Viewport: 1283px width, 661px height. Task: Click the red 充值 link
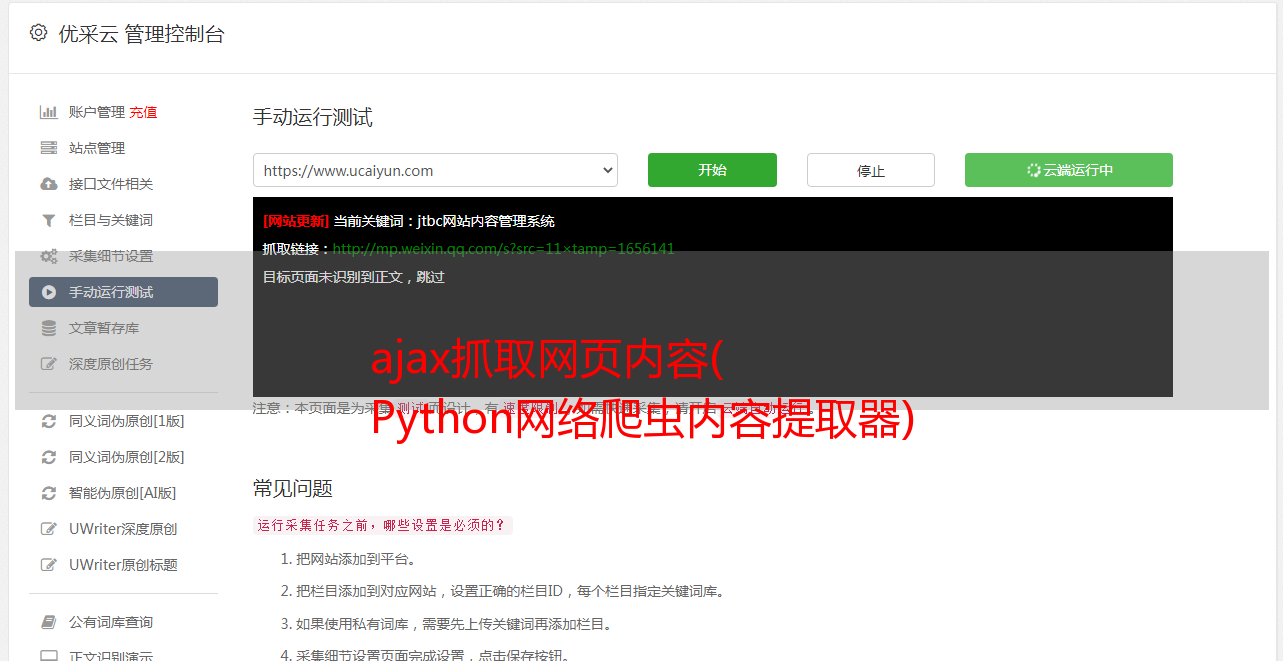pos(143,112)
